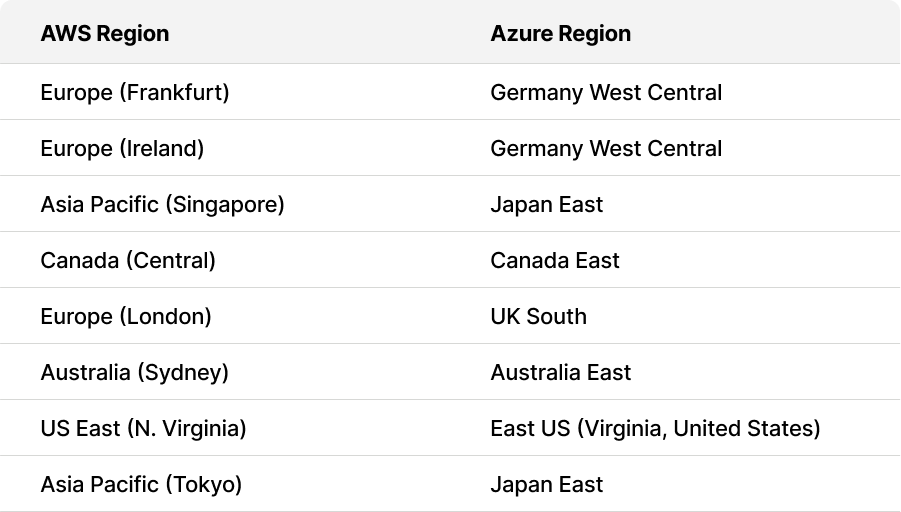Select the Australia (Sydney) cell

pos(135,372)
